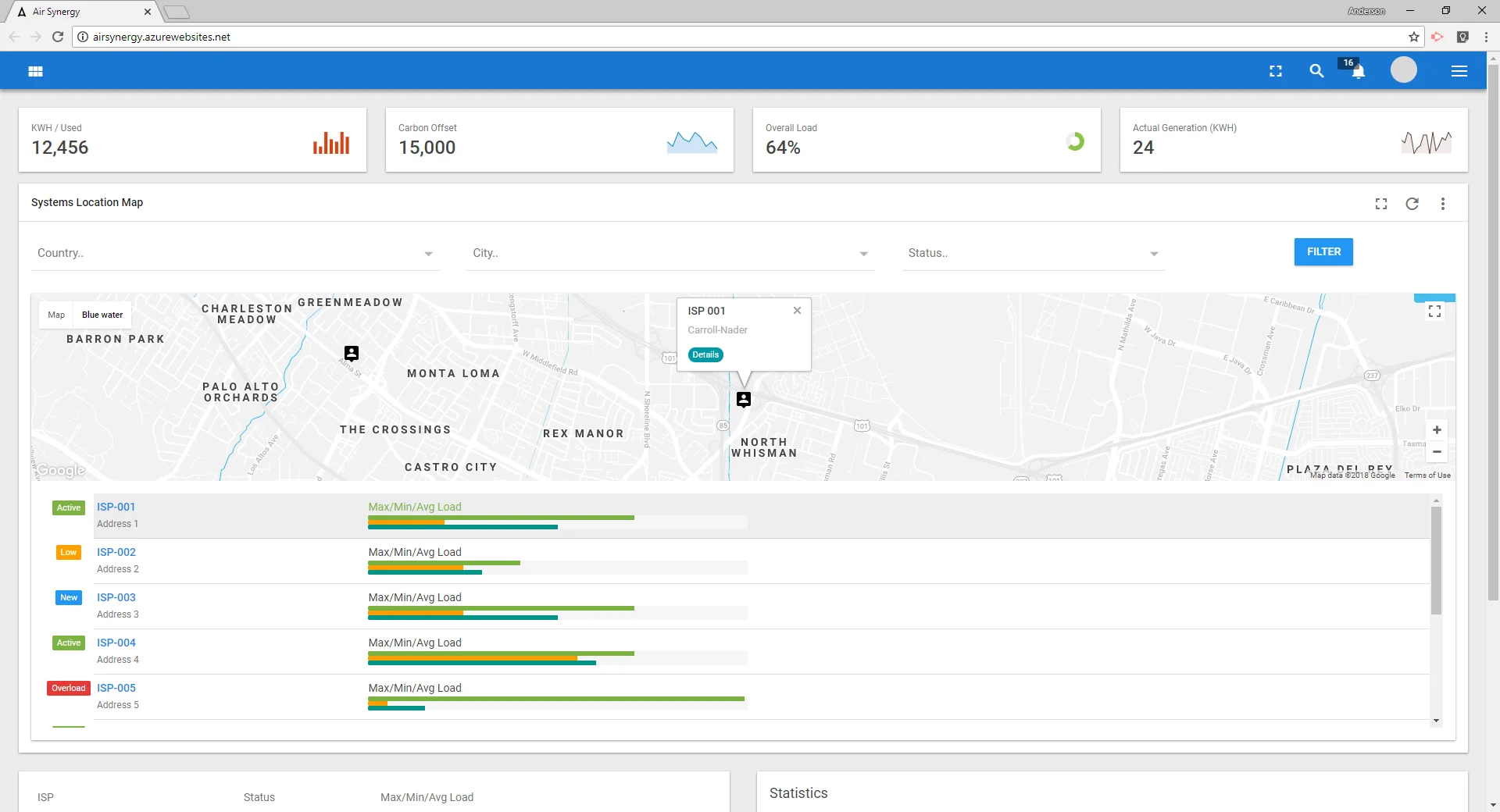Open the hamburger menu in header
Image resolution: width=1500 pixels, height=812 pixels.
coord(1459,71)
